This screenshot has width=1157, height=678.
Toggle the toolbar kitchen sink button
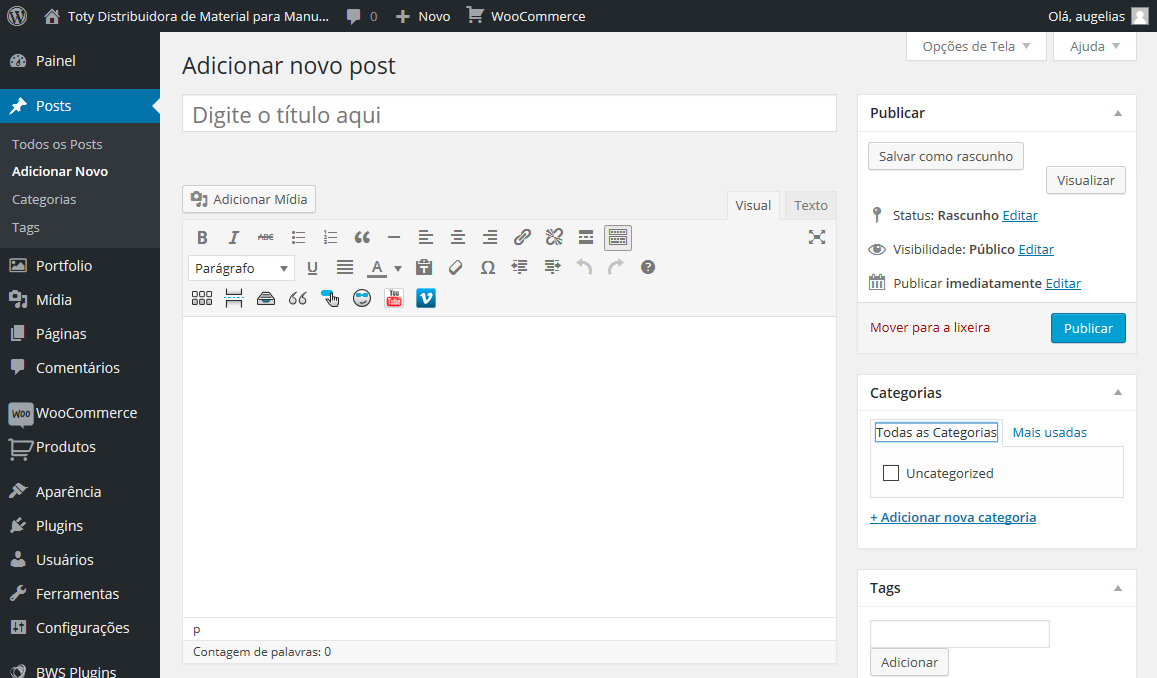618,238
